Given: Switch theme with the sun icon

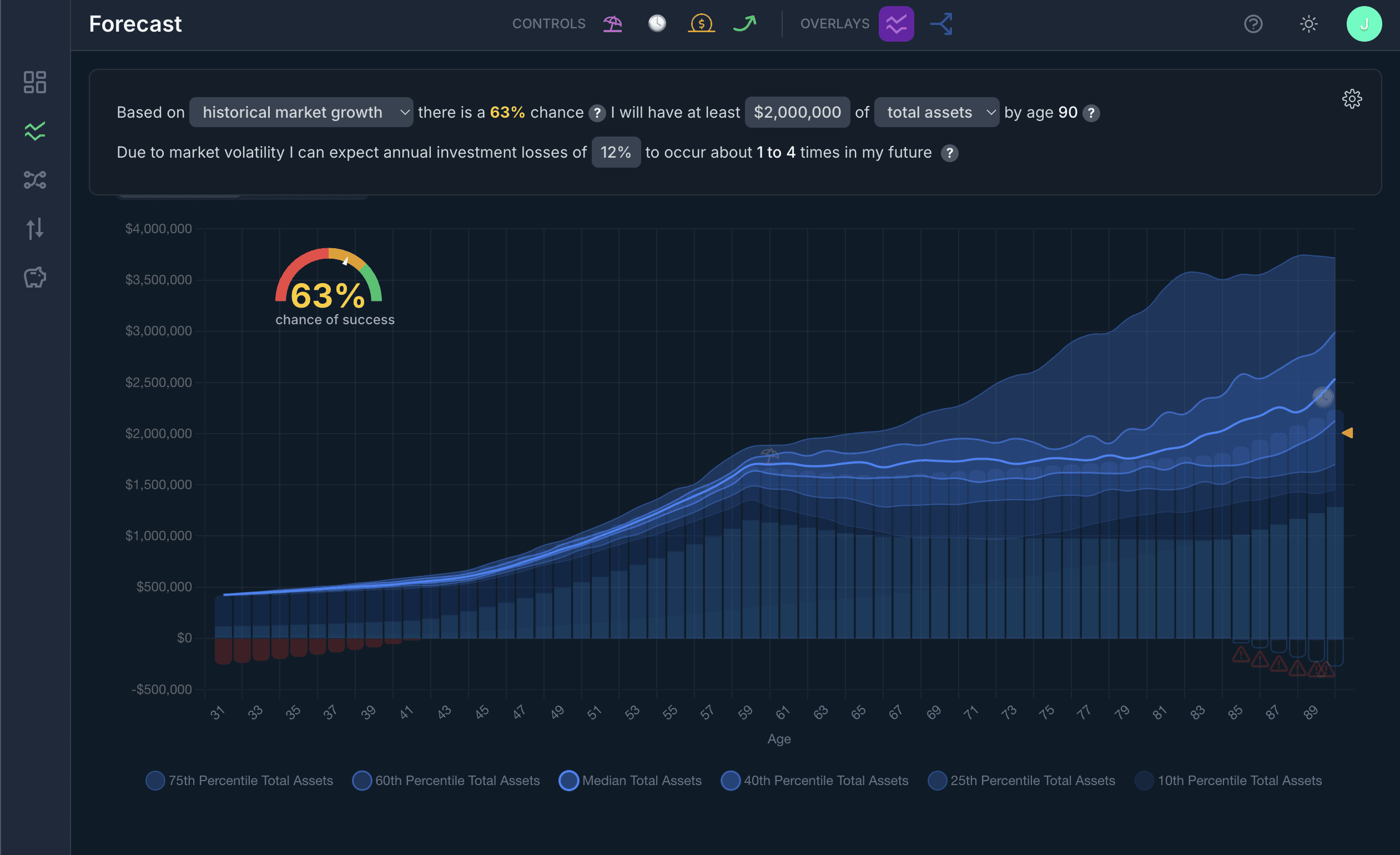Looking at the screenshot, I should 1308,24.
